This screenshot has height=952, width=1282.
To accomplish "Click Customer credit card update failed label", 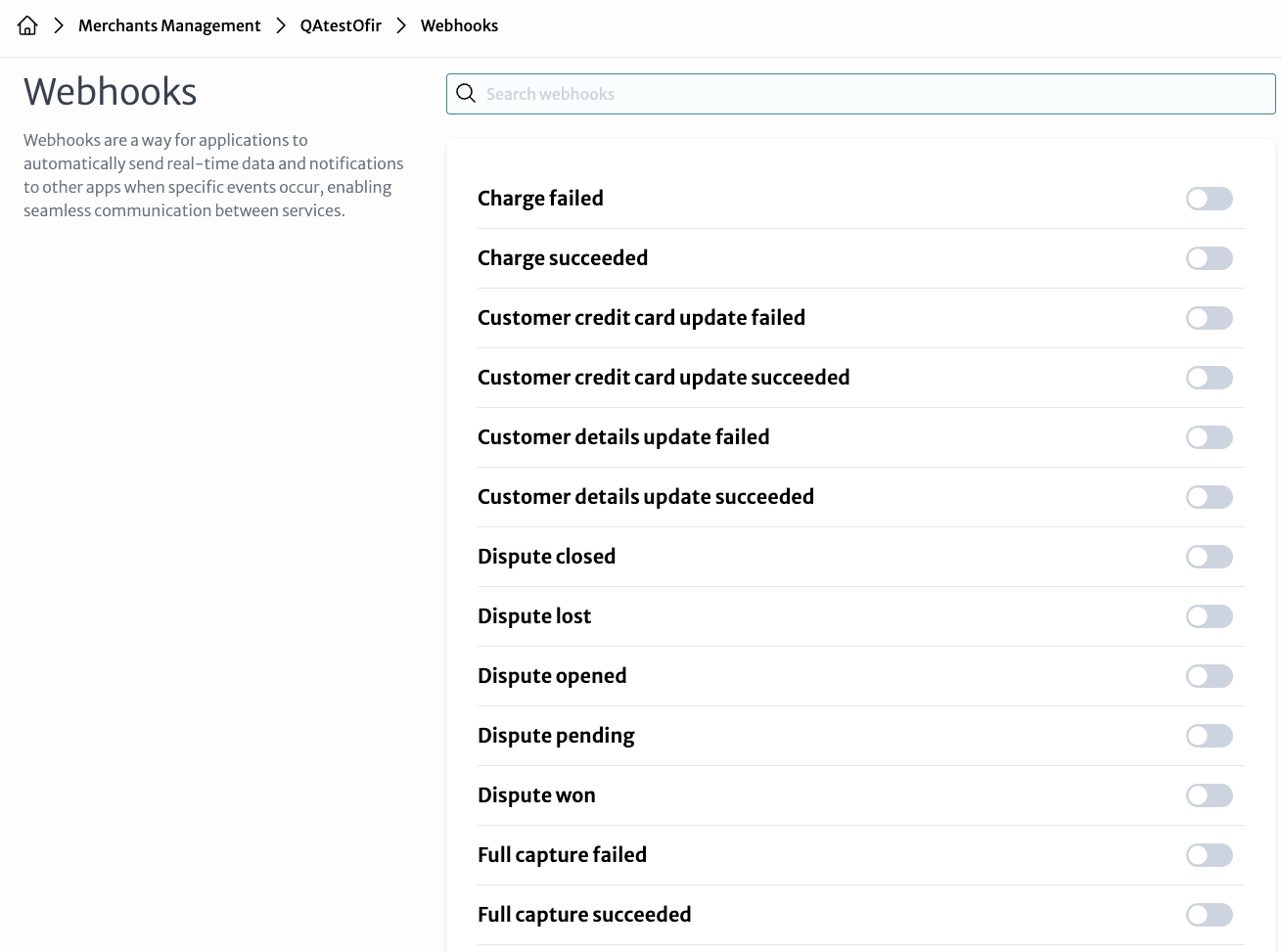I will pos(641,318).
